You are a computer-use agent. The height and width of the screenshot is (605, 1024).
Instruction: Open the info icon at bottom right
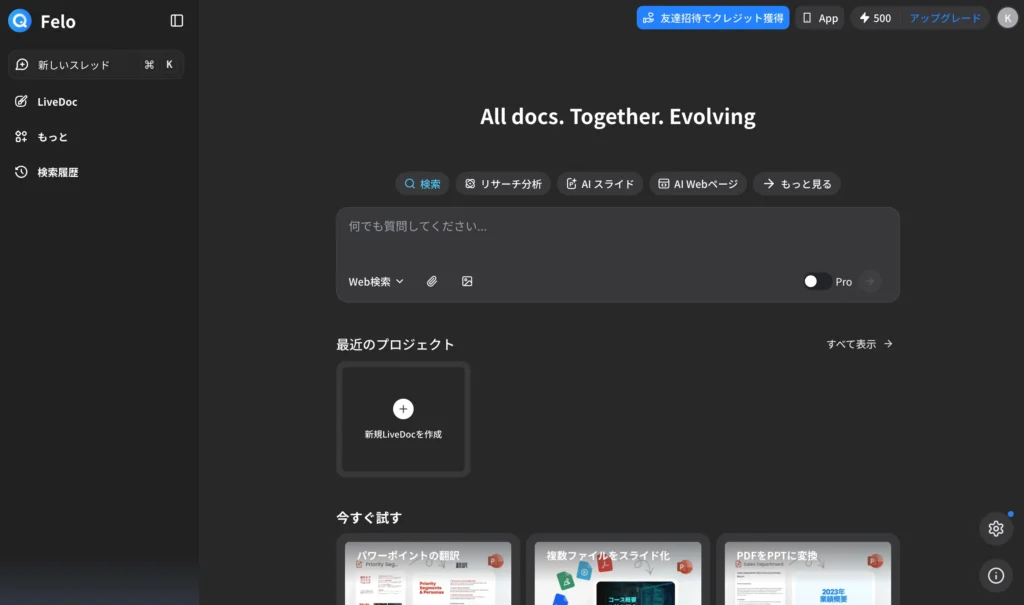[995, 575]
